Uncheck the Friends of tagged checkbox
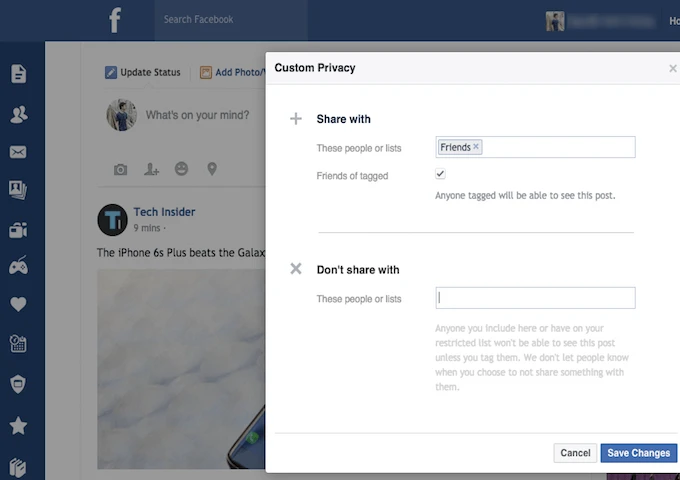The image size is (680, 480). tap(441, 175)
